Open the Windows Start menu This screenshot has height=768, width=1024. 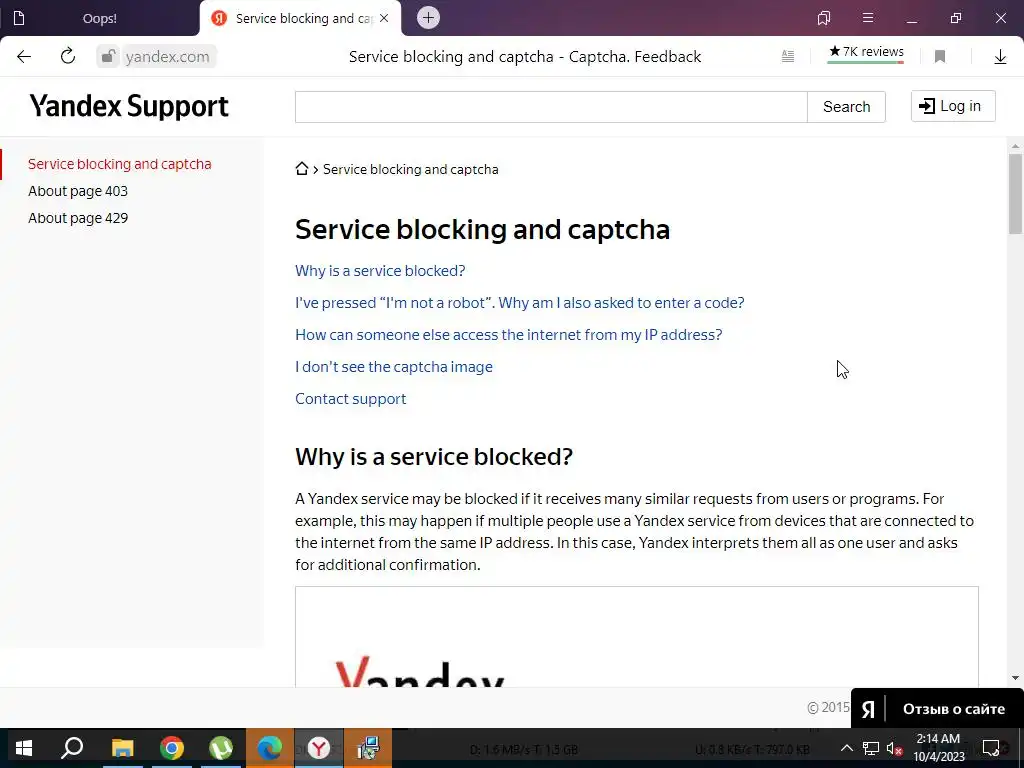[24, 748]
